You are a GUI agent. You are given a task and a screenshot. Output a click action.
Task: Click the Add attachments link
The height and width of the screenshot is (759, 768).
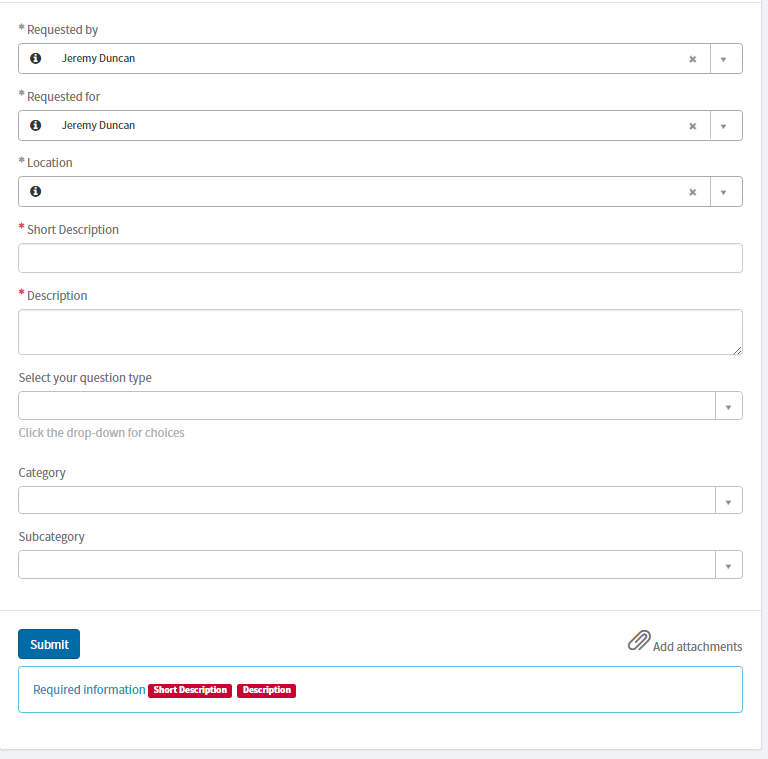click(x=697, y=647)
